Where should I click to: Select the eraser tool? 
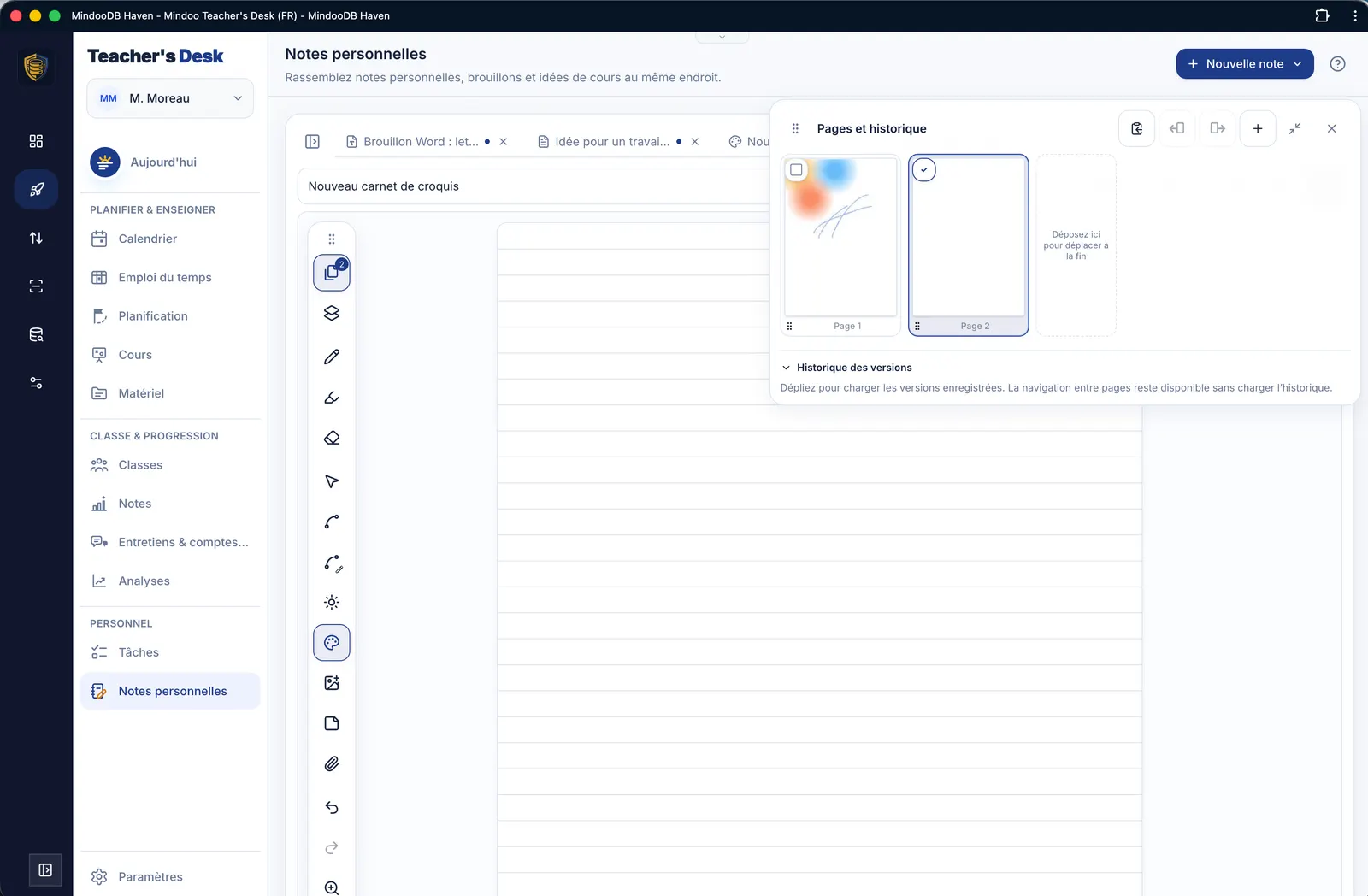[x=332, y=438]
